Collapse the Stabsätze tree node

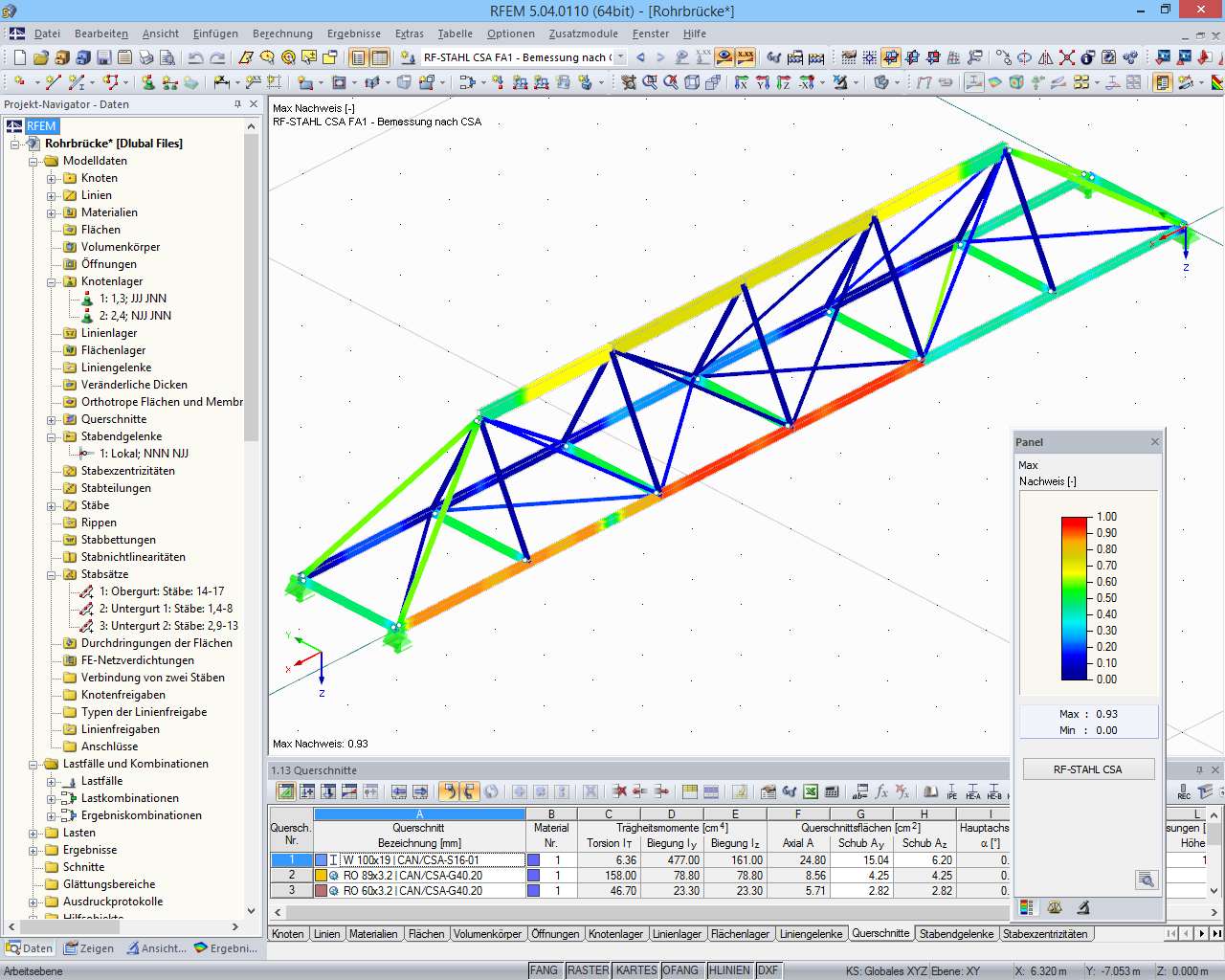(x=52, y=574)
